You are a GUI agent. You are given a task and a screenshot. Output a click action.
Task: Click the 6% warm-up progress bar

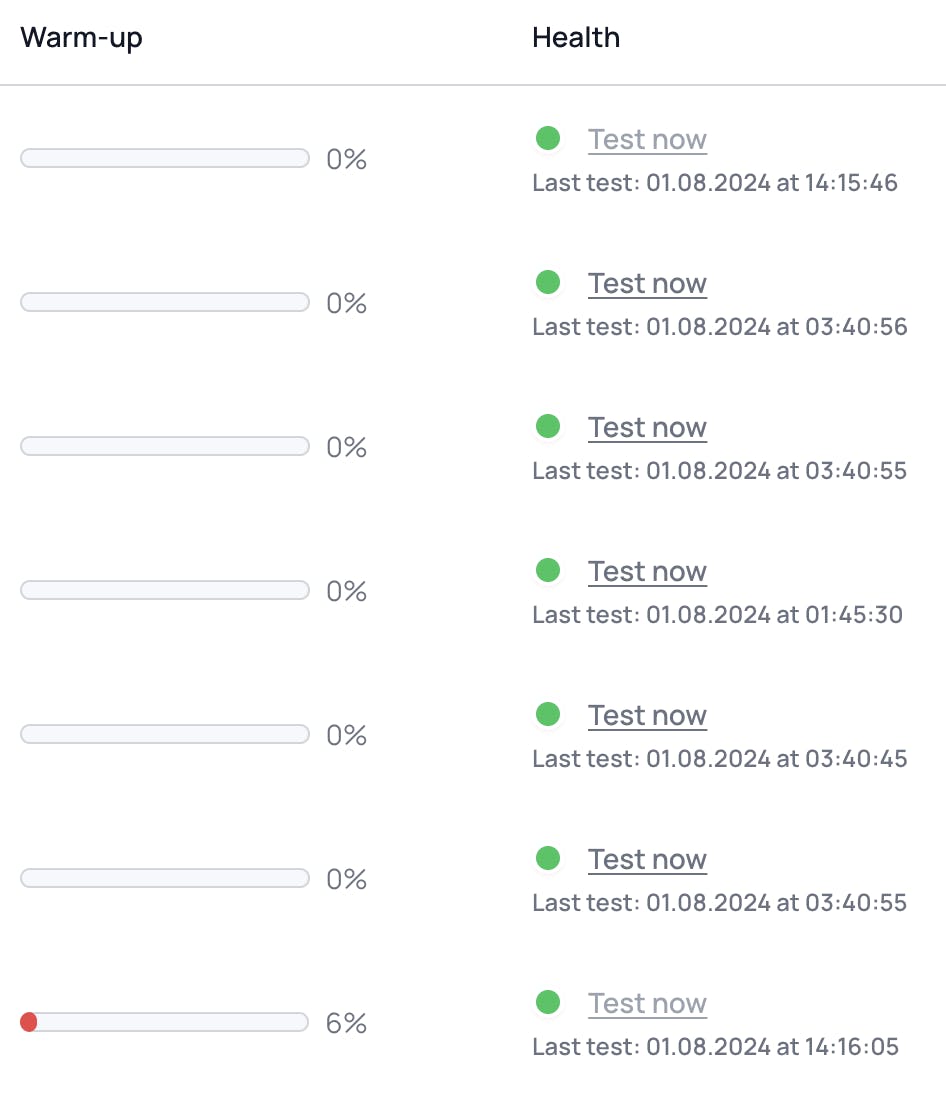pos(165,1022)
